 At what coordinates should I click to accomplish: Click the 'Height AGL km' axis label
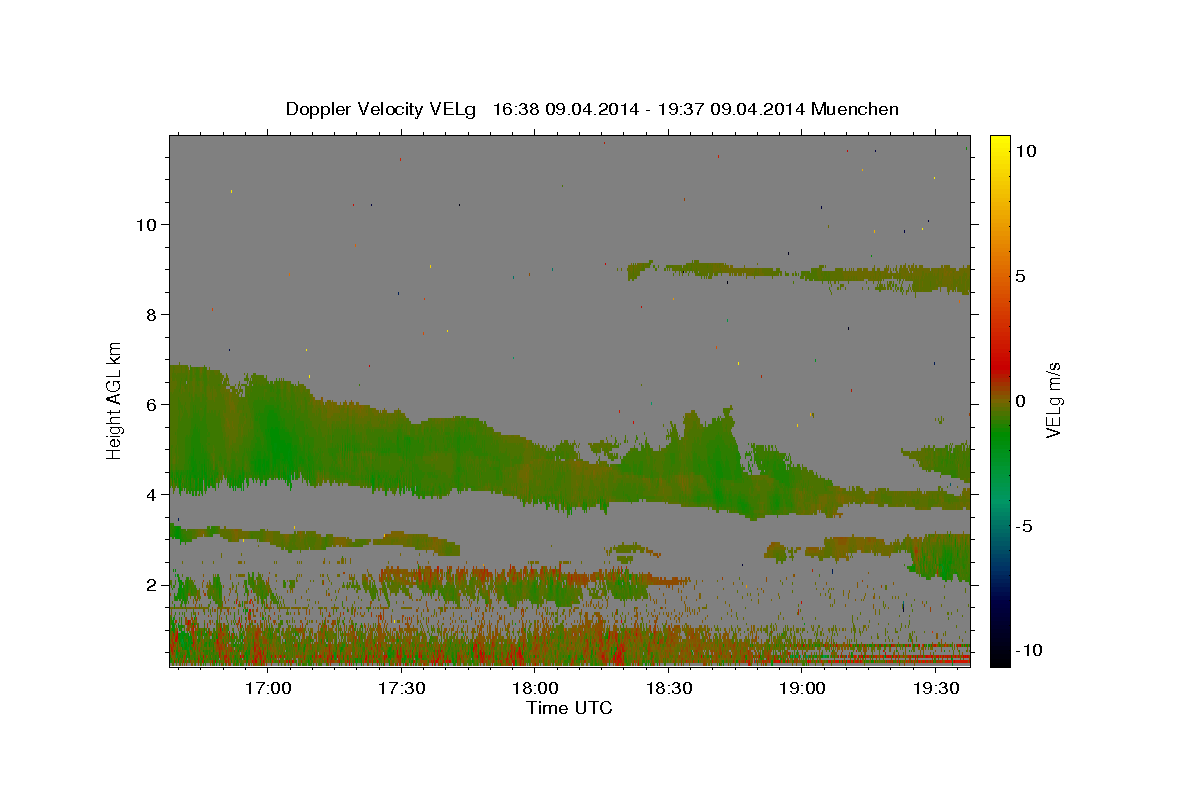(x=115, y=401)
